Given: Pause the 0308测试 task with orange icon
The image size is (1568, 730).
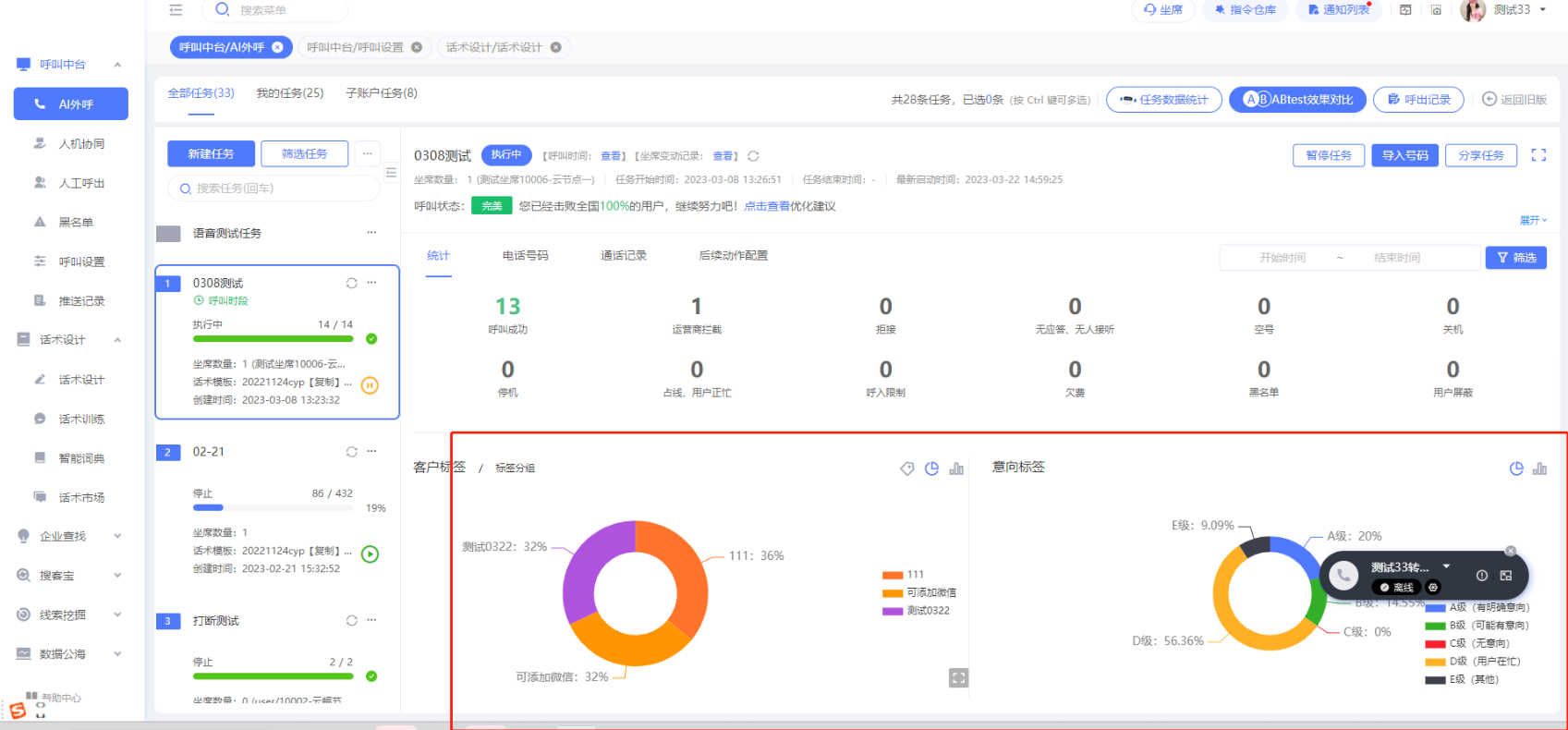Looking at the screenshot, I should pyautogui.click(x=370, y=385).
